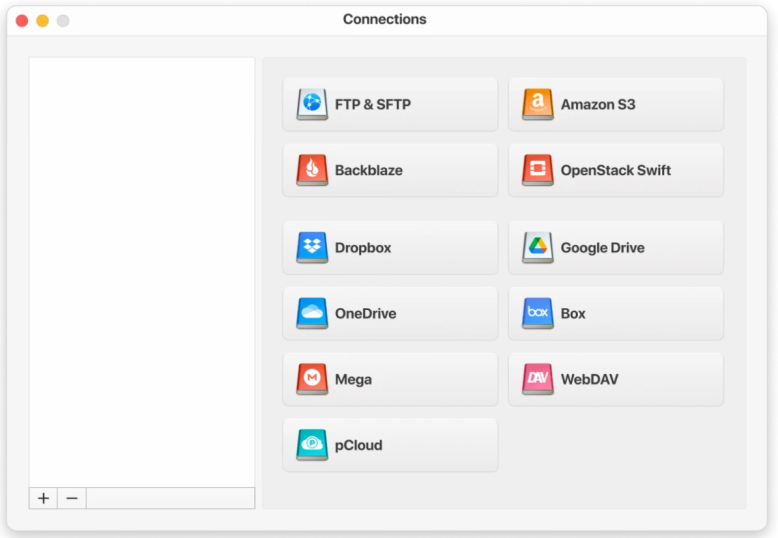Click the Connections window title text
The image size is (778, 538).
point(385,19)
